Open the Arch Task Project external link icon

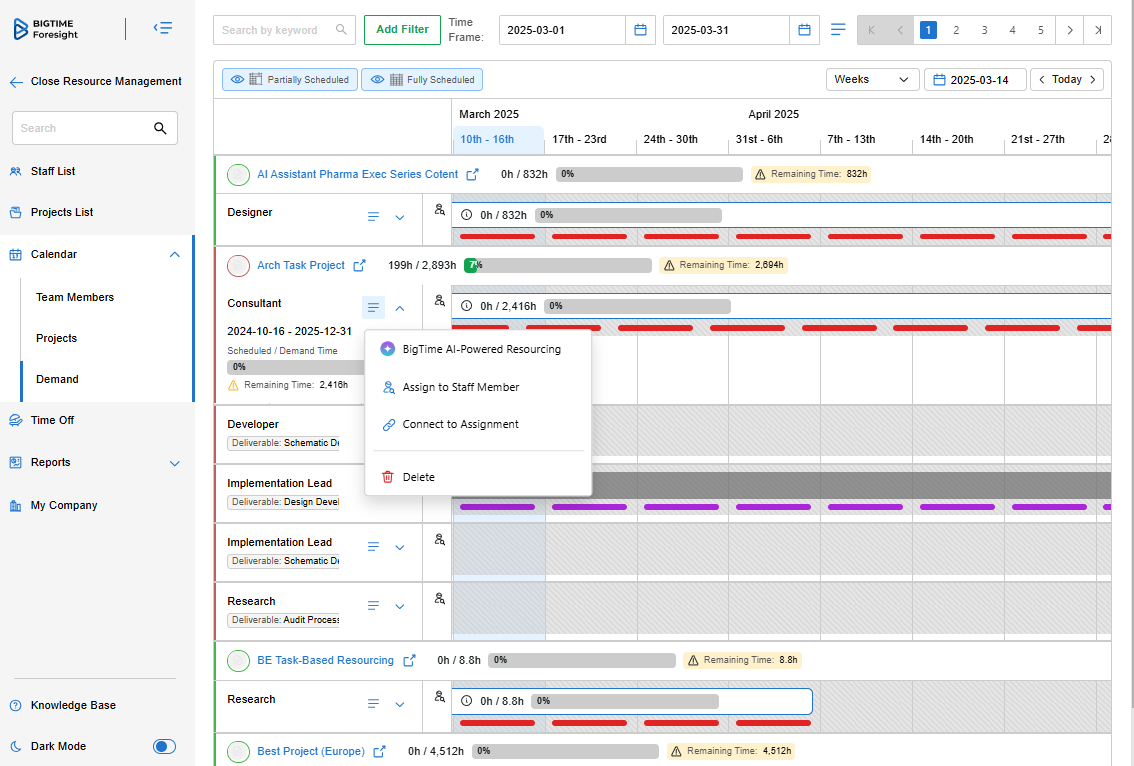359,265
